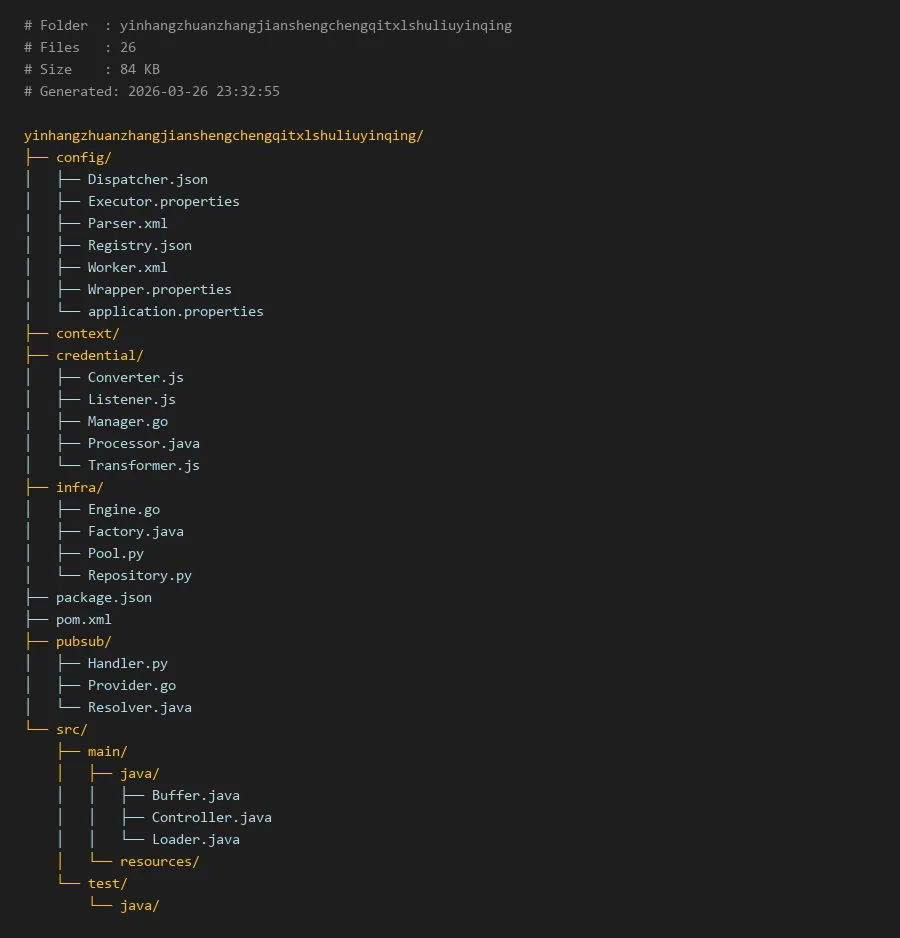The height and width of the screenshot is (938, 900).
Task: Open Converter.js under credential
Action: pos(135,377)
